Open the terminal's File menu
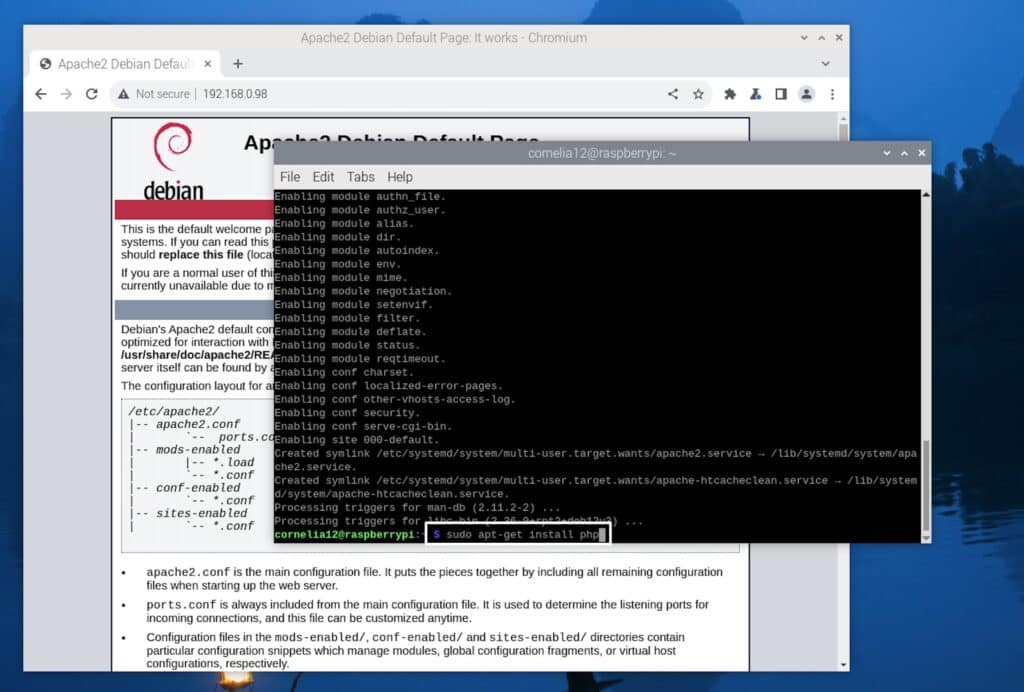 [x=290, y=177]
